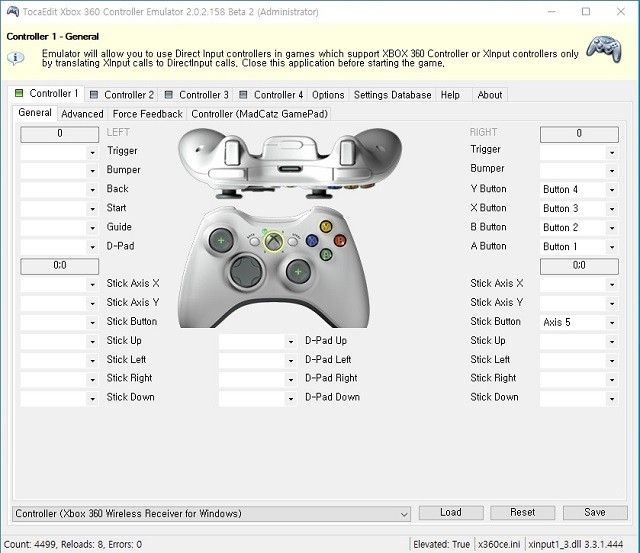This screenshot has height=553, width=640.
Task: Click blue X button on controller image
Action: tap(312, 240)
